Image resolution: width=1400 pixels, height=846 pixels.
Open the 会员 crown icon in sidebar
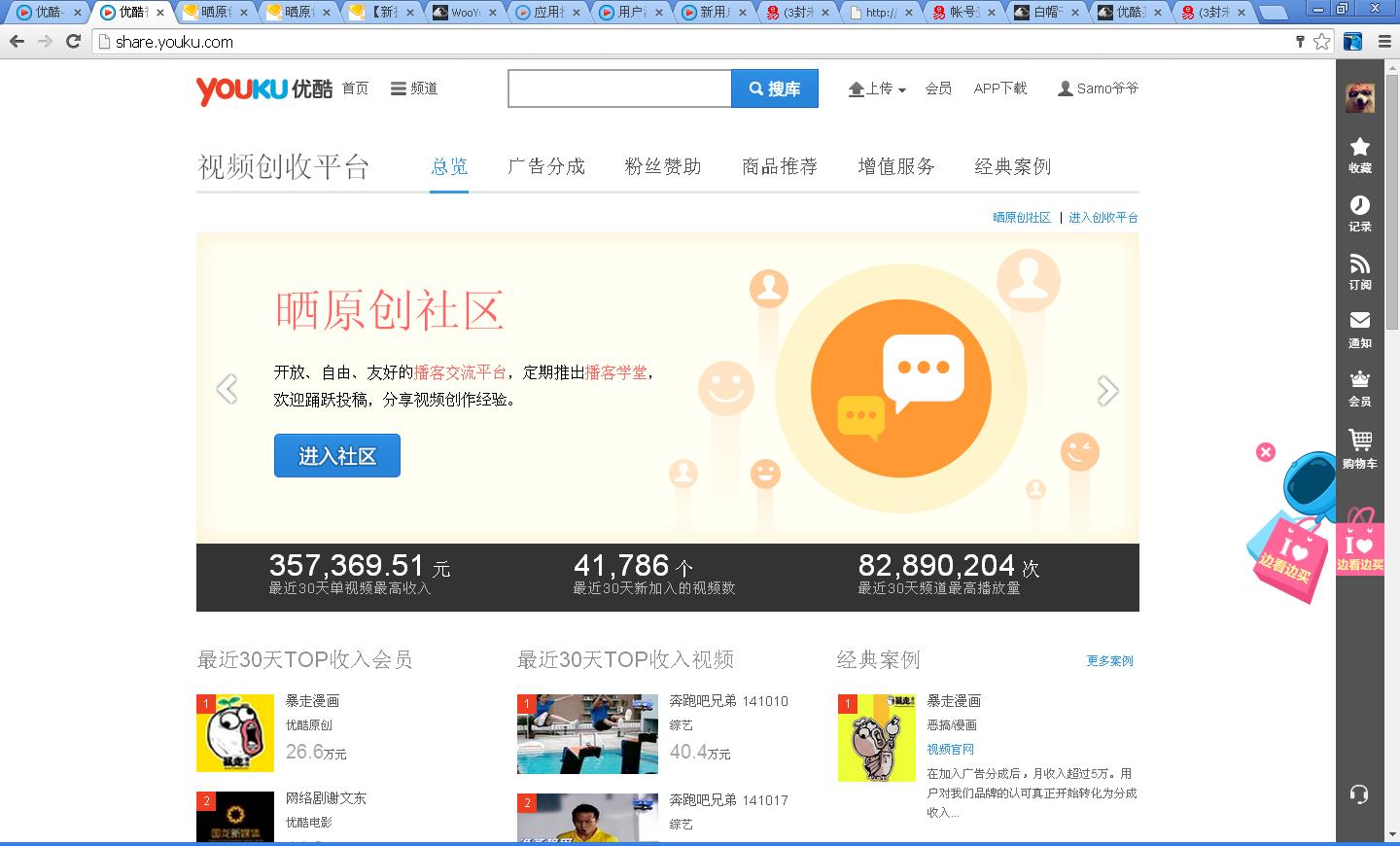point(1359,388)
